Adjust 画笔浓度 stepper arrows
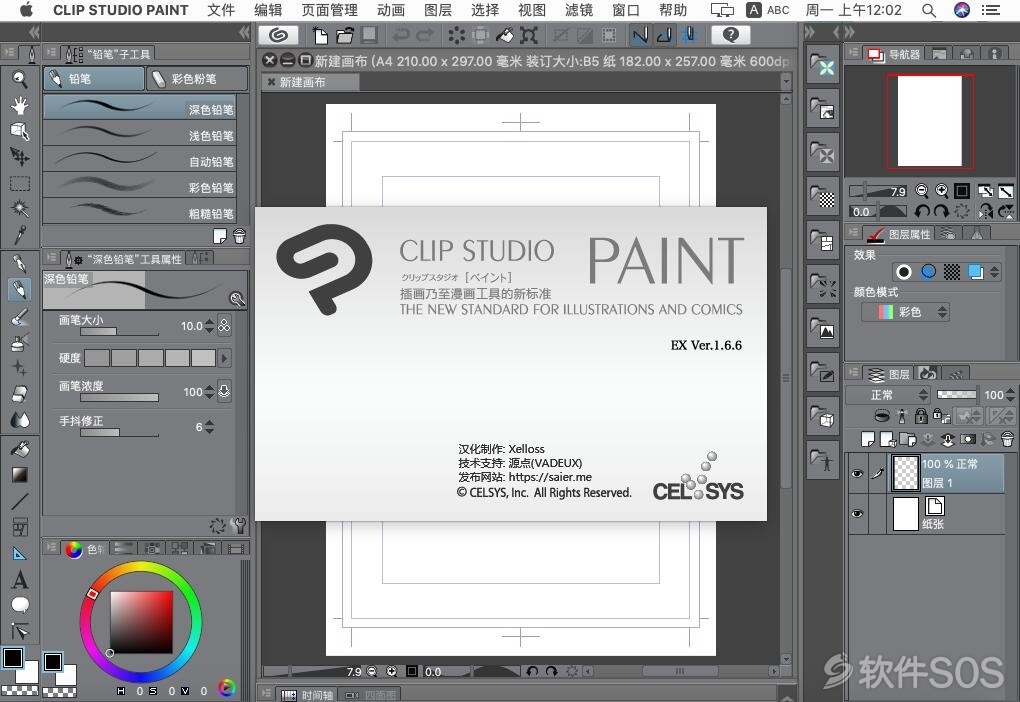Screen dimensions: 1020x702 click(x=209, y=392)
